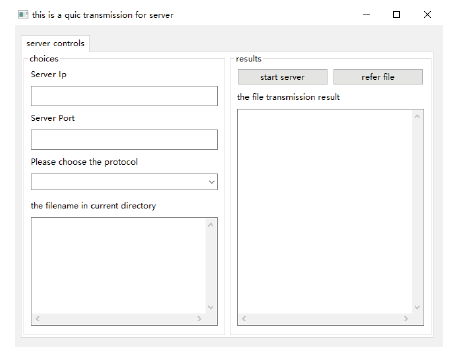The width and height of the screenshot is (456, 360).
Task: Click inside the protocol combo box
Action: pyautogui.click(x=124, y=182)
